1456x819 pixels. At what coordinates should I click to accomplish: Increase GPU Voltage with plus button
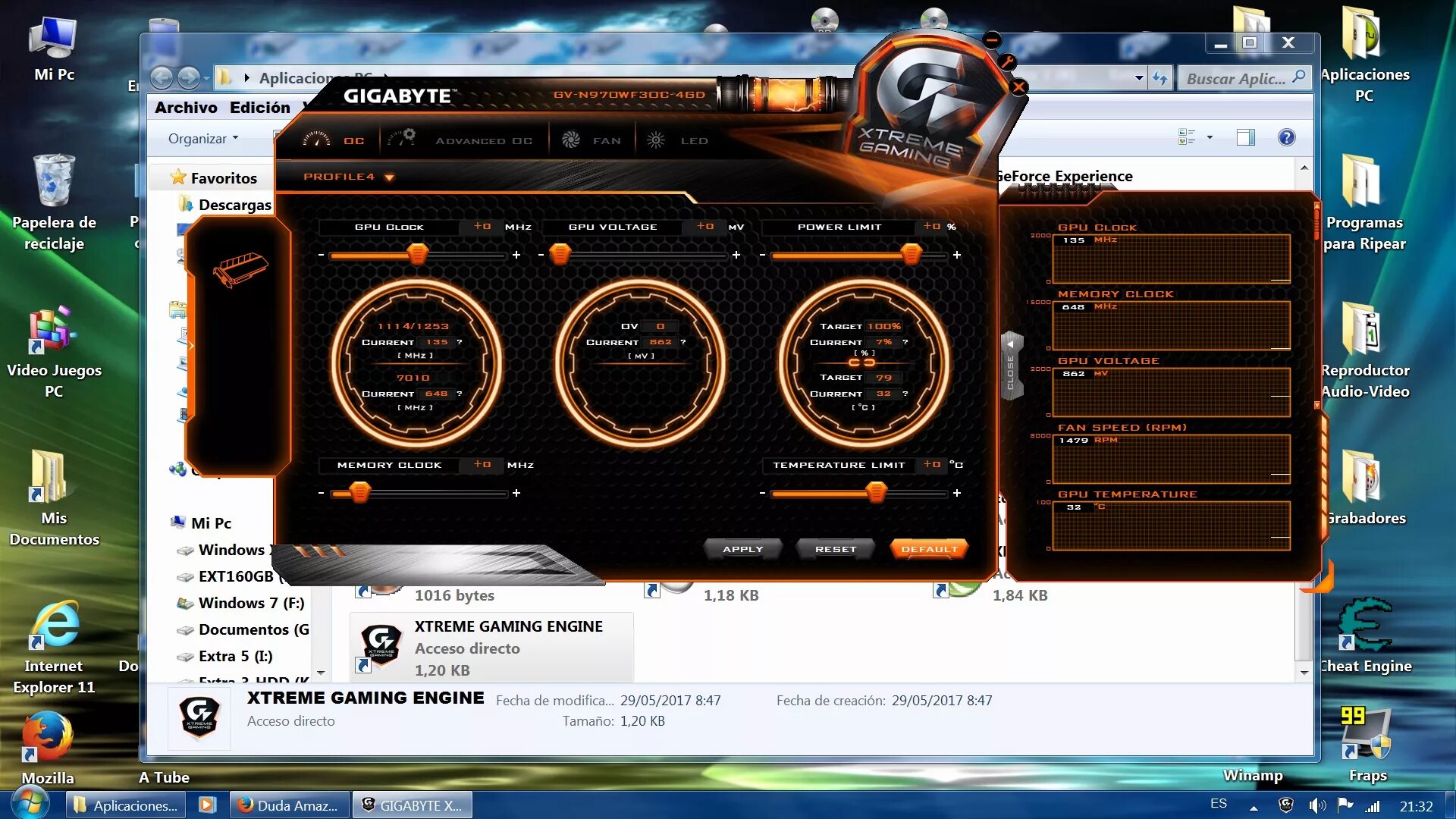coord(736,255)
